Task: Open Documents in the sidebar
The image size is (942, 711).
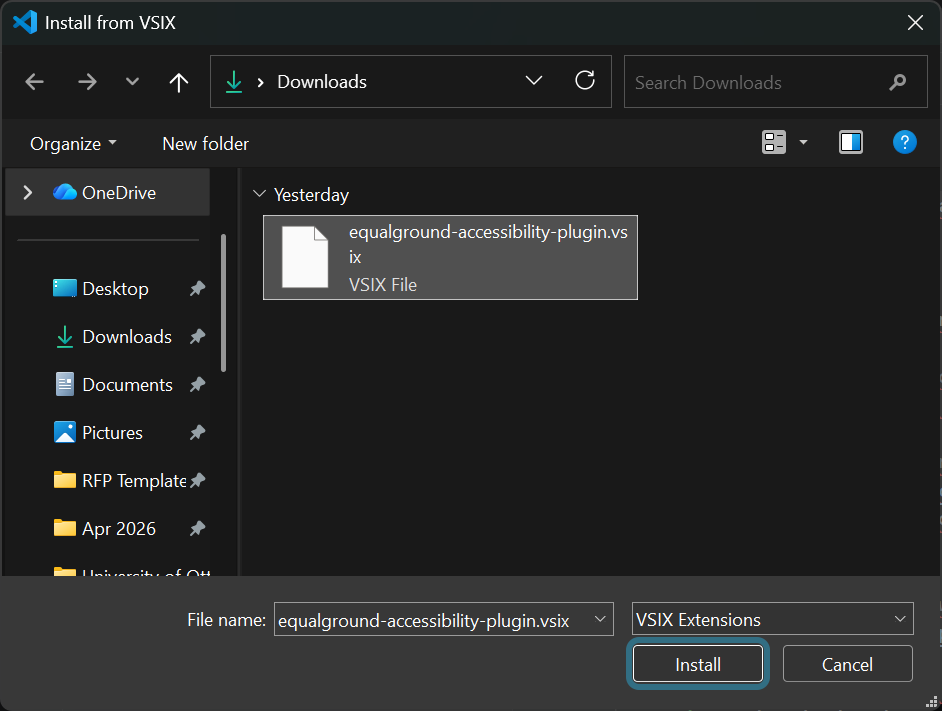Action: (x=127, y=385)
